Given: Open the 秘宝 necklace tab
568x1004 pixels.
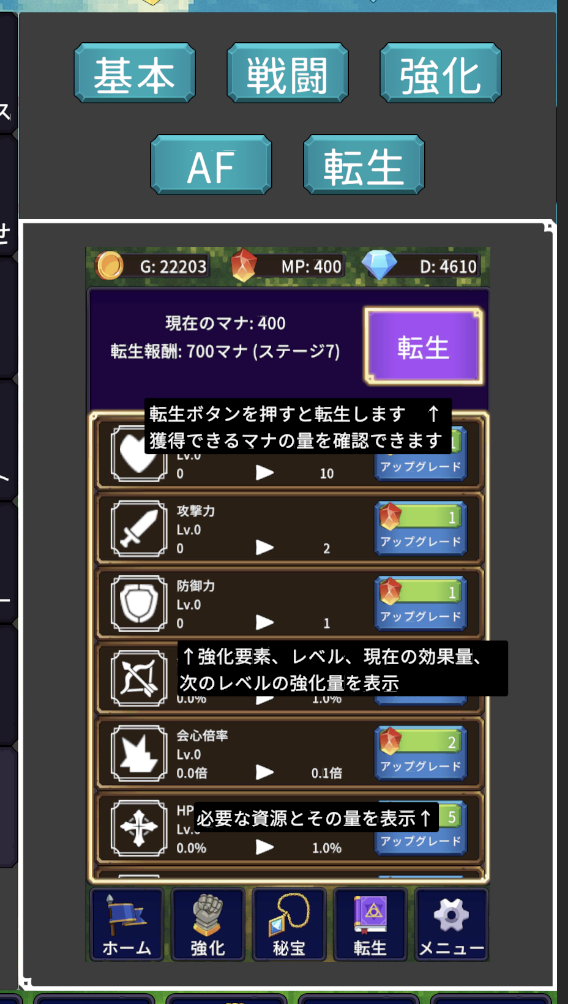Looking at the screenshot, I should click(x=289, y=924).
